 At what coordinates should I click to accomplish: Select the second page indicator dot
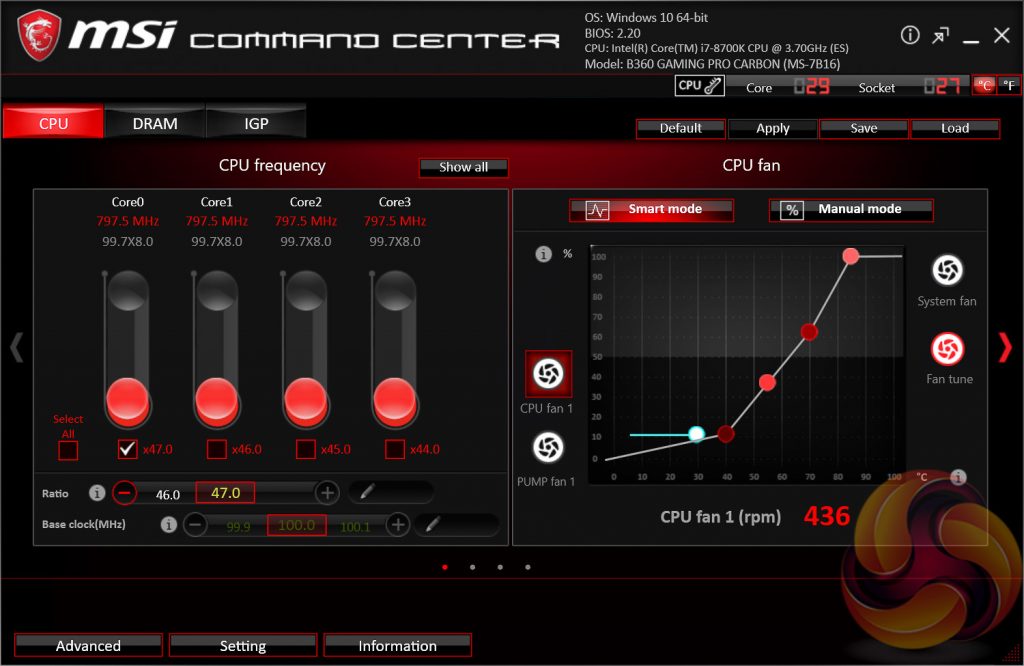point(472,567)
